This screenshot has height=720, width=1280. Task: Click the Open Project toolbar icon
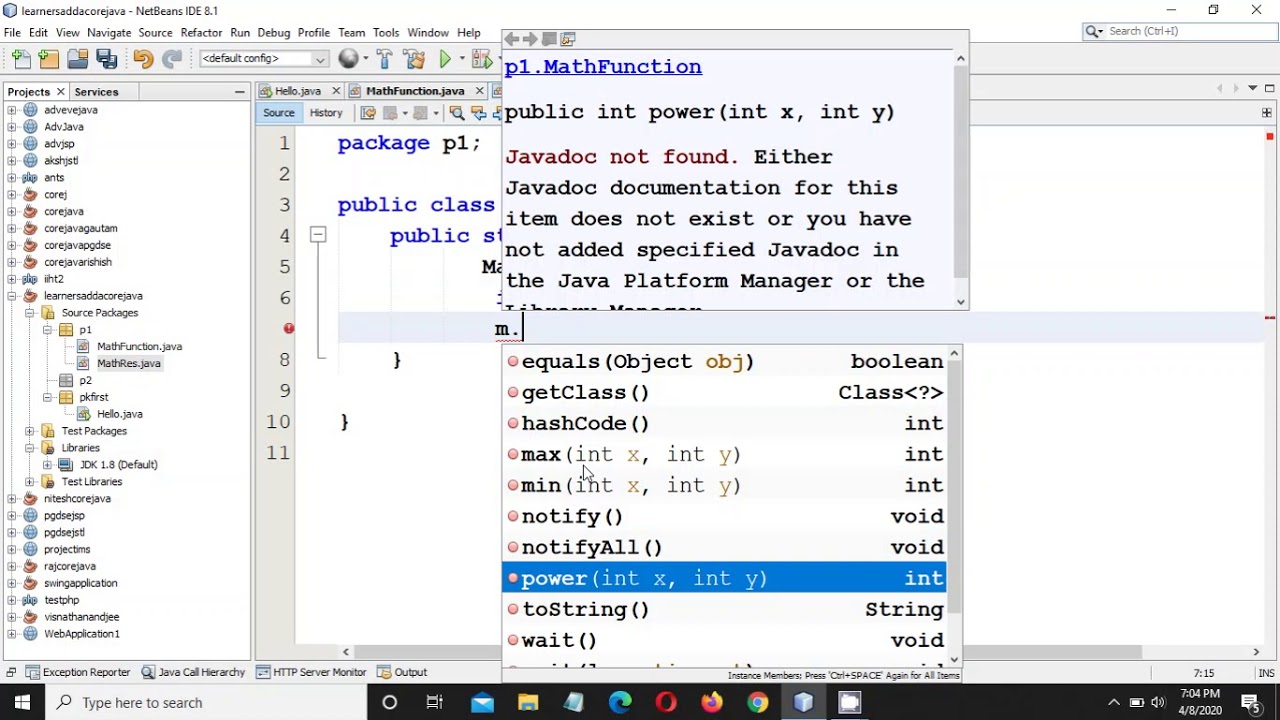pyautogui.click(x=77, y=60)
